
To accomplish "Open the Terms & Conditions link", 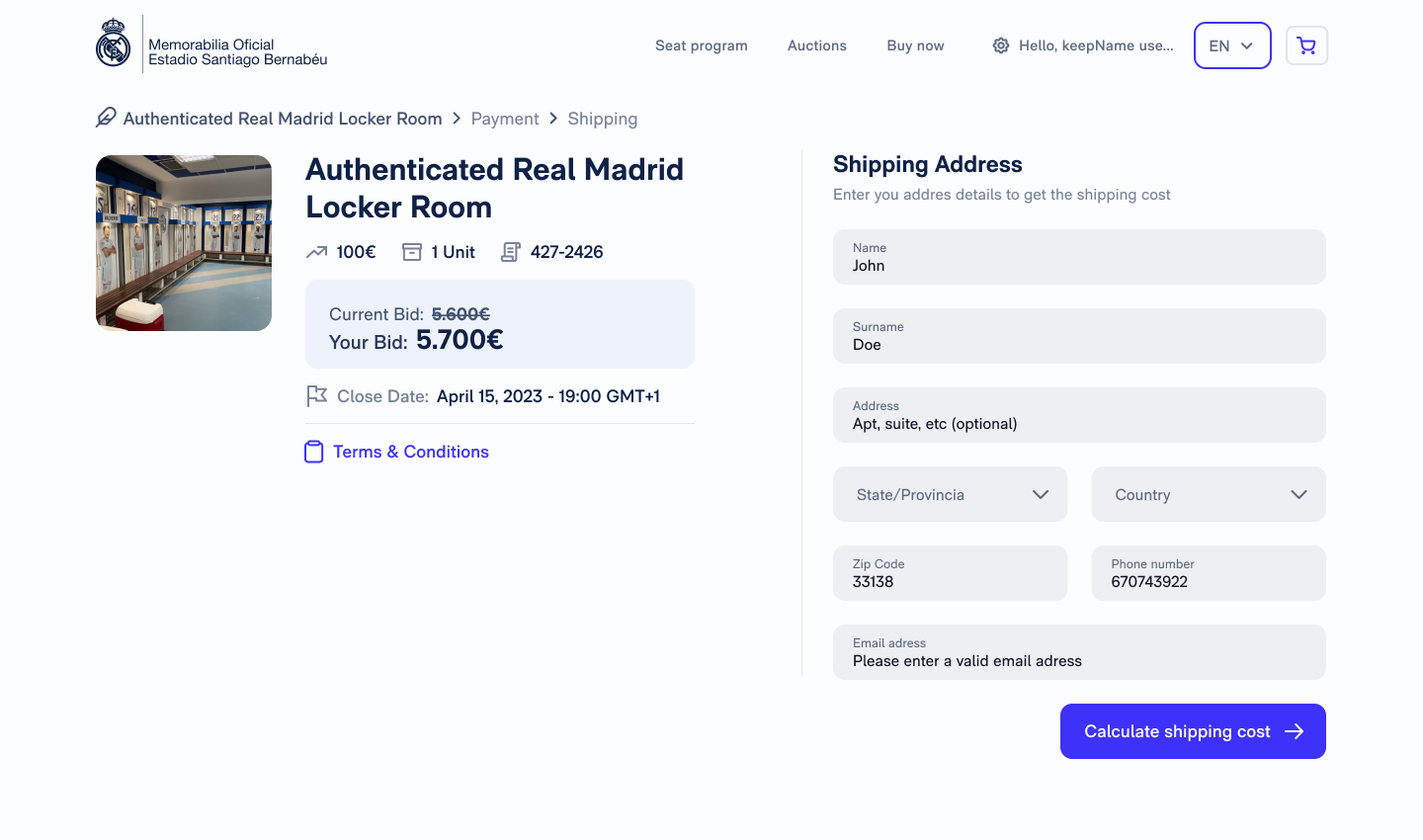I will [x=411, y=452].
